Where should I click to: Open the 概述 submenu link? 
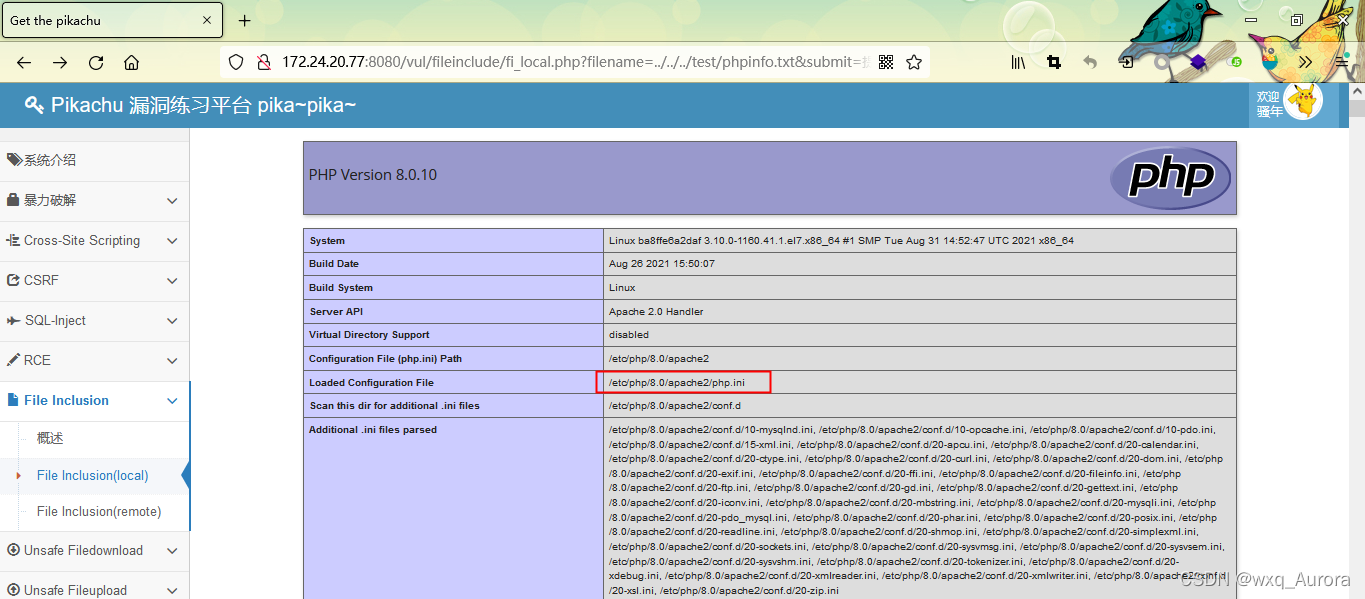tap(50, 438)
